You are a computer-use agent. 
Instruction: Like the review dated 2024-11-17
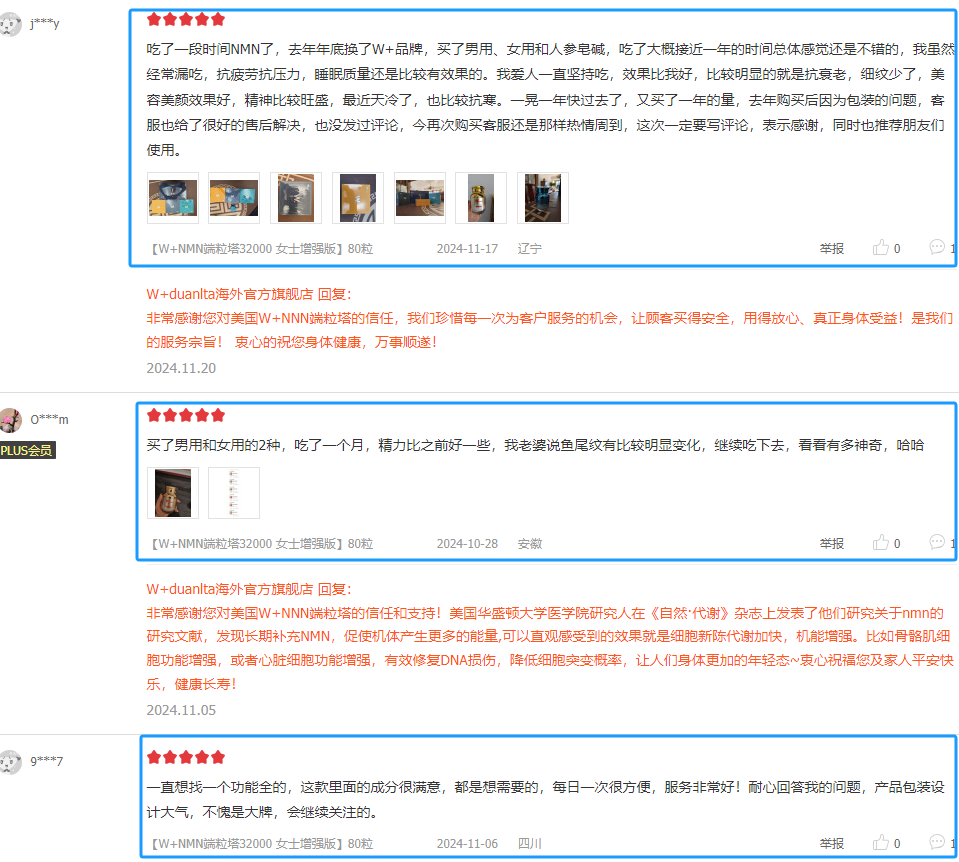tap(881, 248)
